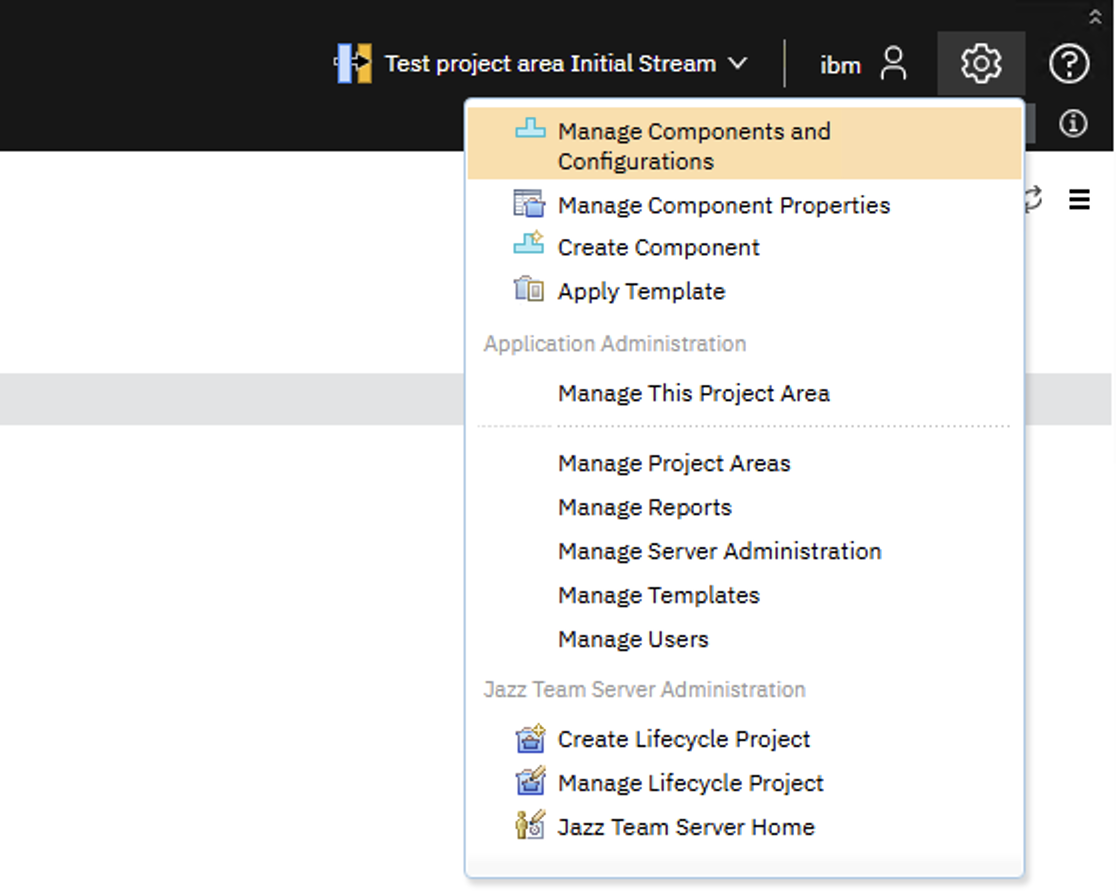Click the Create Component icon
This screenshot has width=1116, height=896.
529,246
